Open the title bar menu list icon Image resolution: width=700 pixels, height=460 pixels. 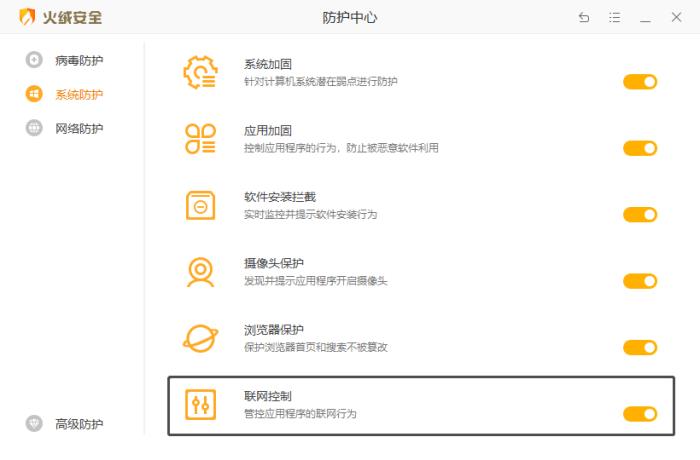(615, 18)
